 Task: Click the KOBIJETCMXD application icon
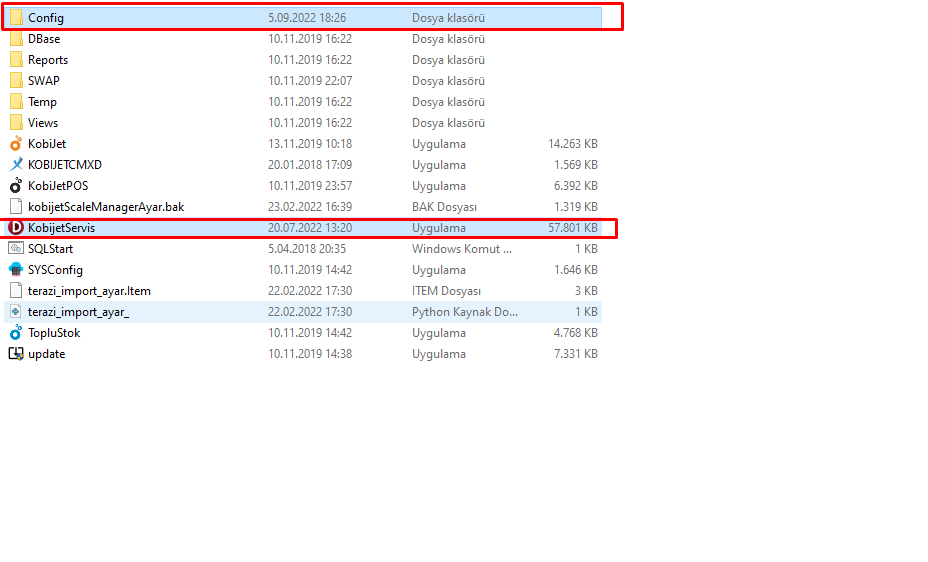16,165
